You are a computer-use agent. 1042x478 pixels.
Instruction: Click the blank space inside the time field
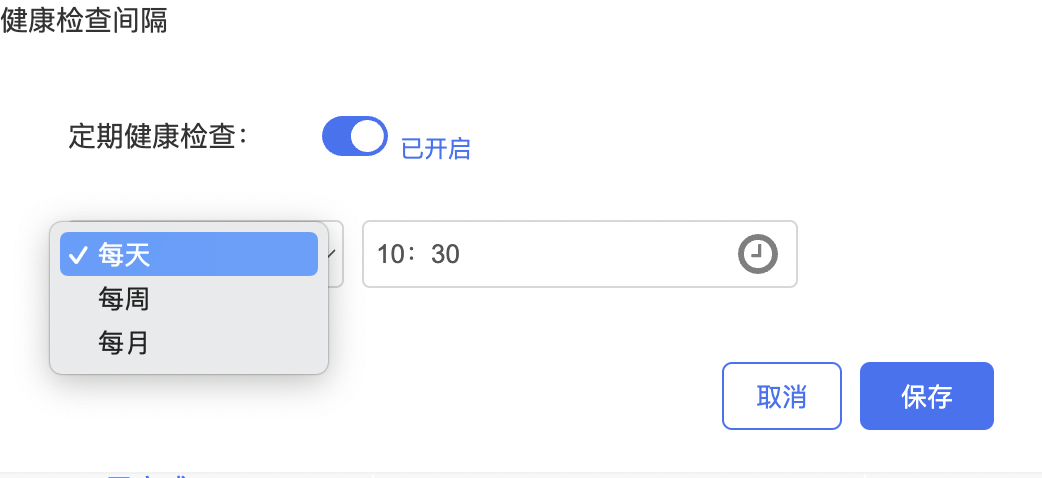pos(600,254)
